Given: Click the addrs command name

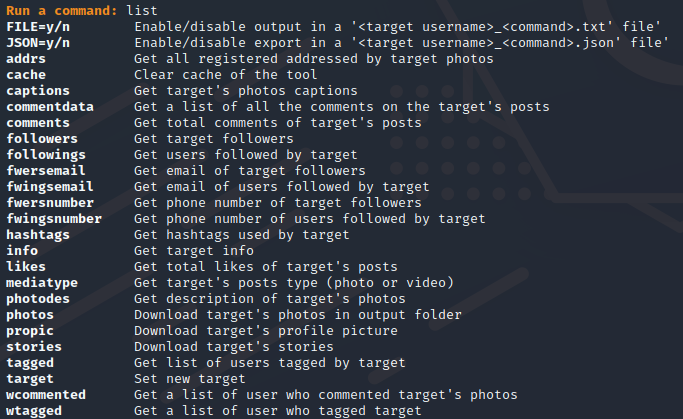Looking at the screenshot, I should click(x=26, y=59).
